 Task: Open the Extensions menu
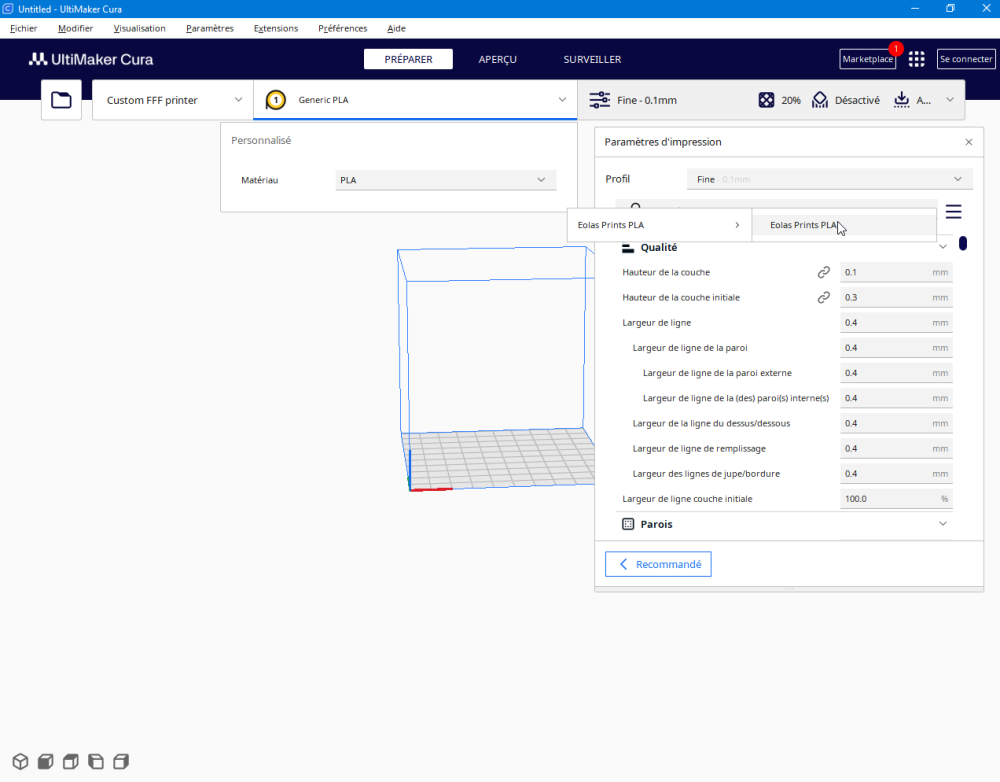point(276,28)
